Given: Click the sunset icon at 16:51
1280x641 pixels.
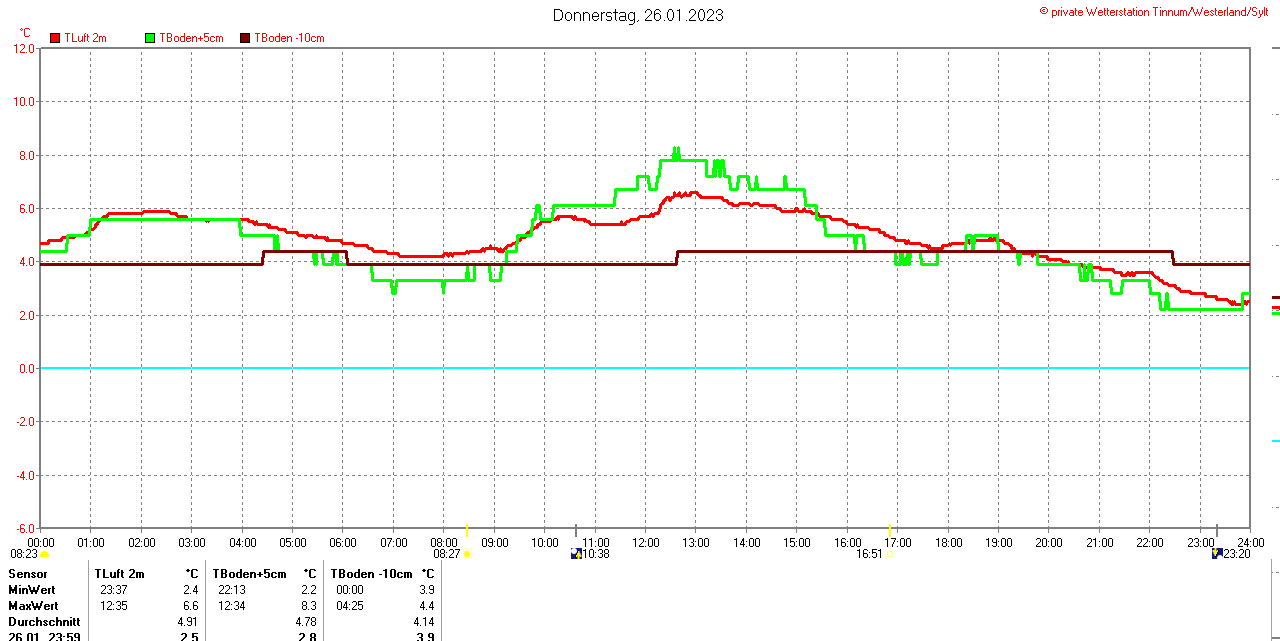Looking at the screenshot, I should 890,554.
